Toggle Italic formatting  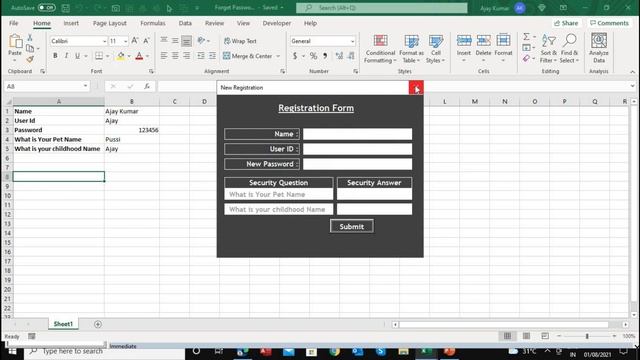point(66,56)
